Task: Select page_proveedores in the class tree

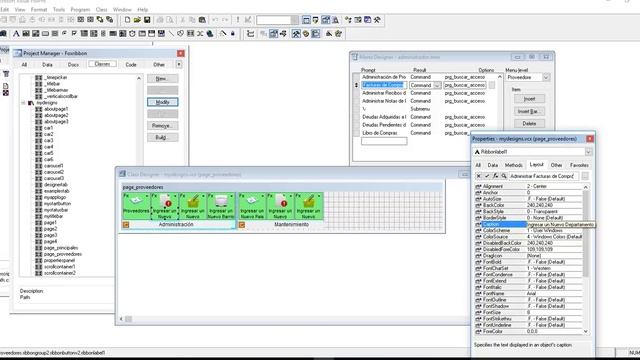Action: [x=62, y=254]
